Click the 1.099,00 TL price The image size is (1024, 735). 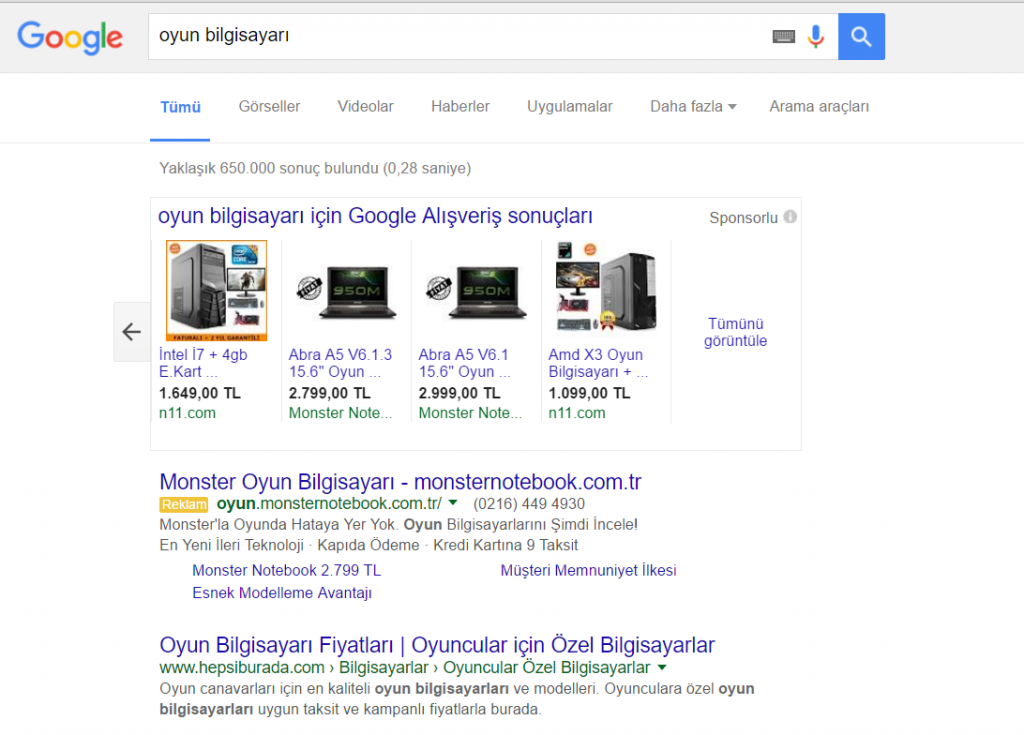[589, 393]
